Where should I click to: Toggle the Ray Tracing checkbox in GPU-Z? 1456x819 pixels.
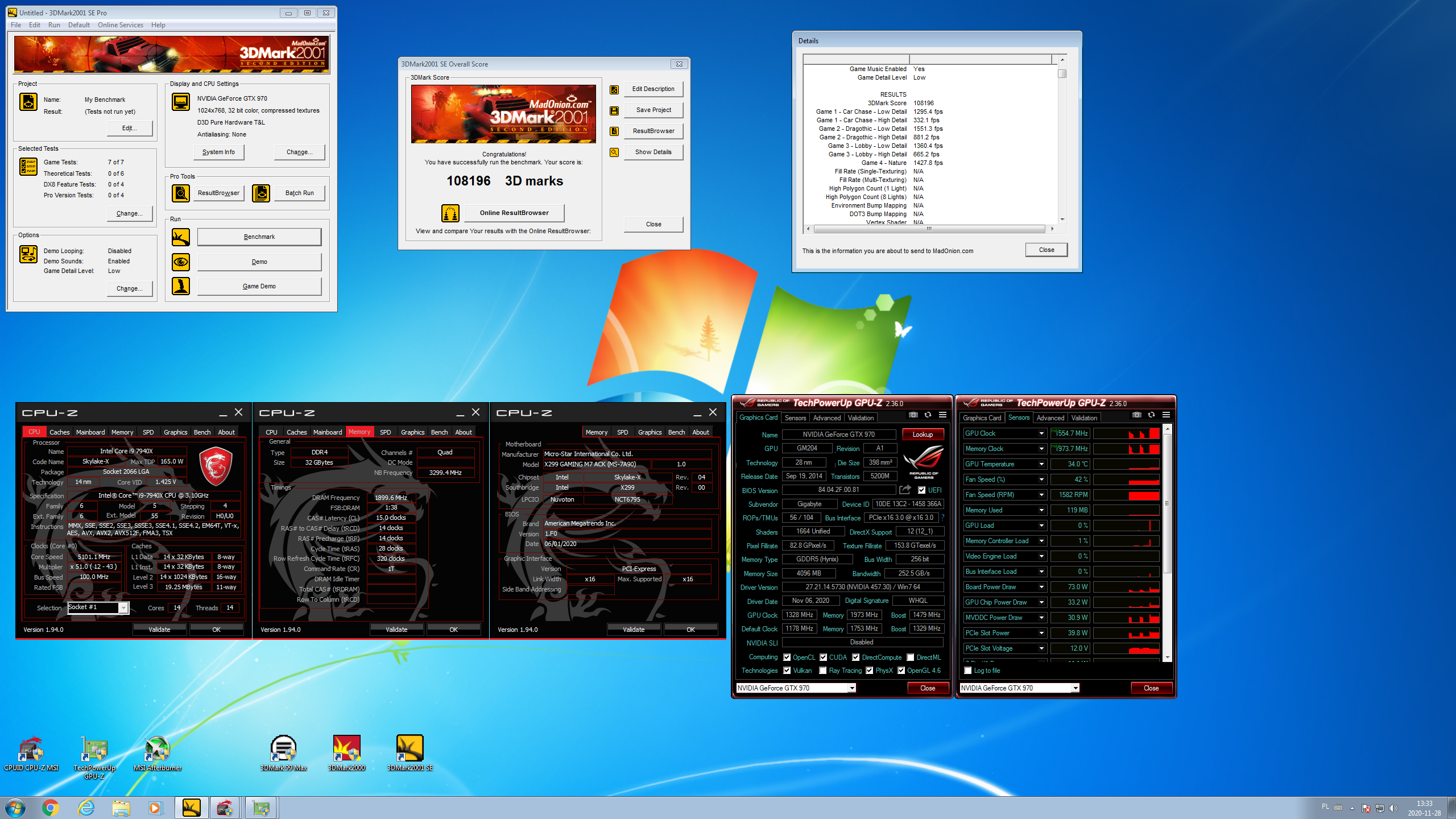(823, 671)
